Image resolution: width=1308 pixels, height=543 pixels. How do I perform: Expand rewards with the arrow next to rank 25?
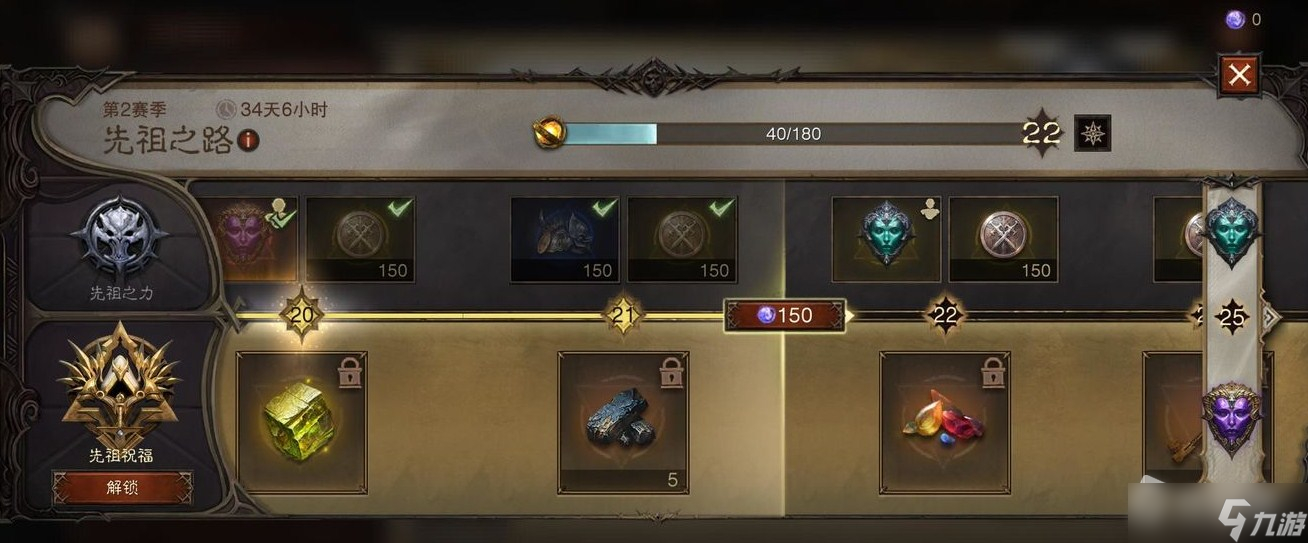(x=1271, y=317)
